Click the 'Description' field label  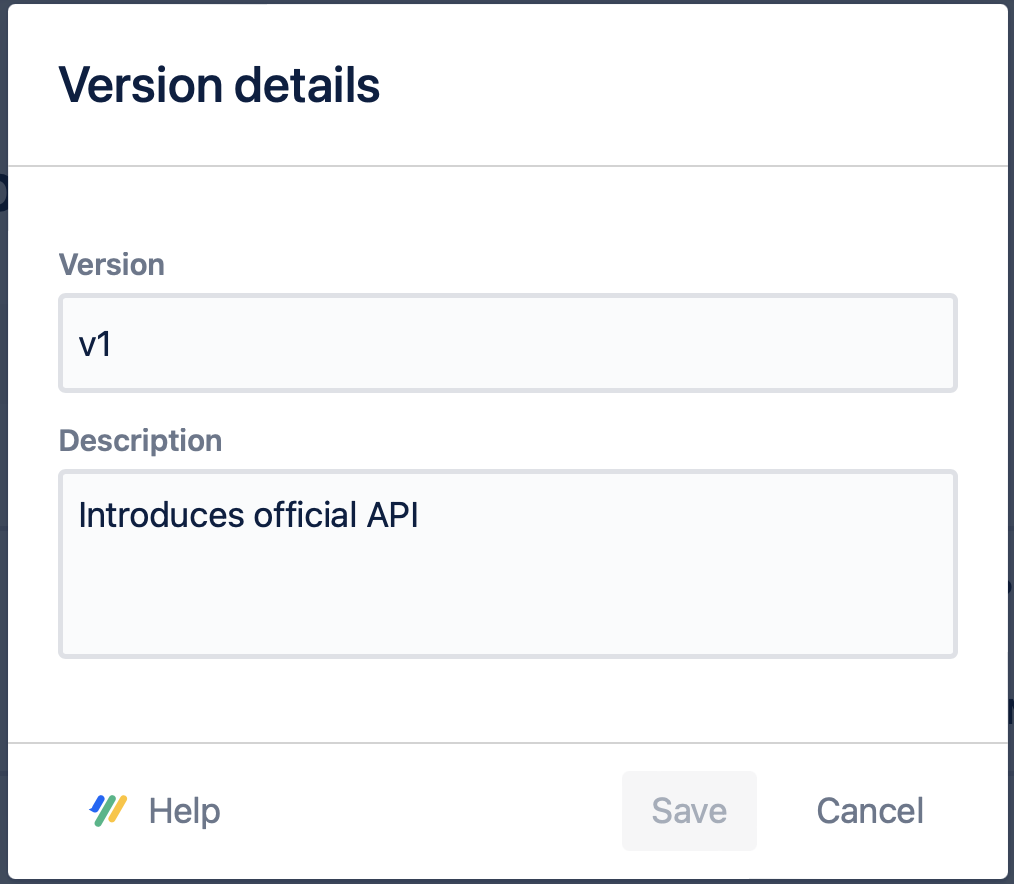pyautogui.click(x=141, y=441)
